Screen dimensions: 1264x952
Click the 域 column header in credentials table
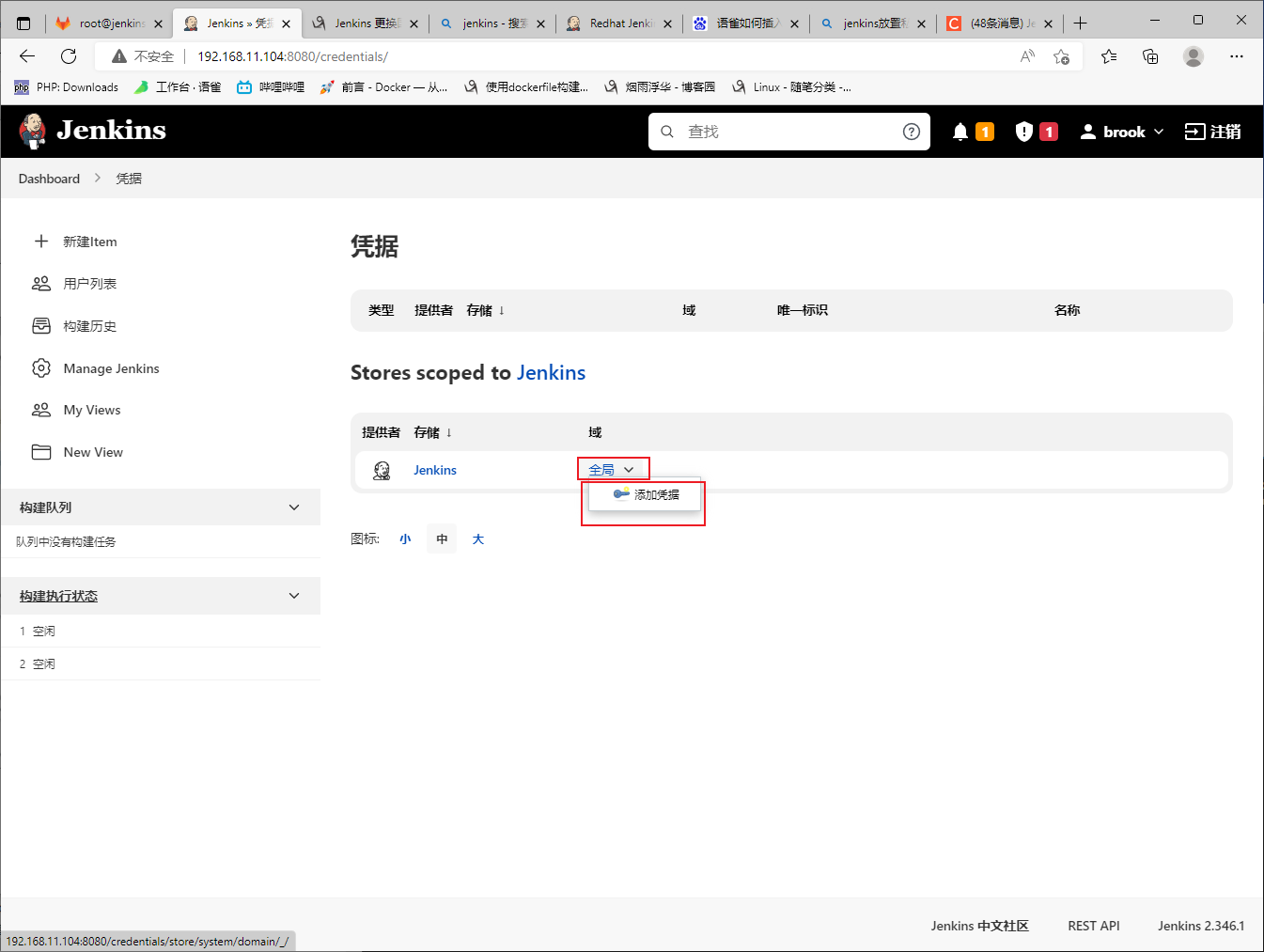(689, 310)
